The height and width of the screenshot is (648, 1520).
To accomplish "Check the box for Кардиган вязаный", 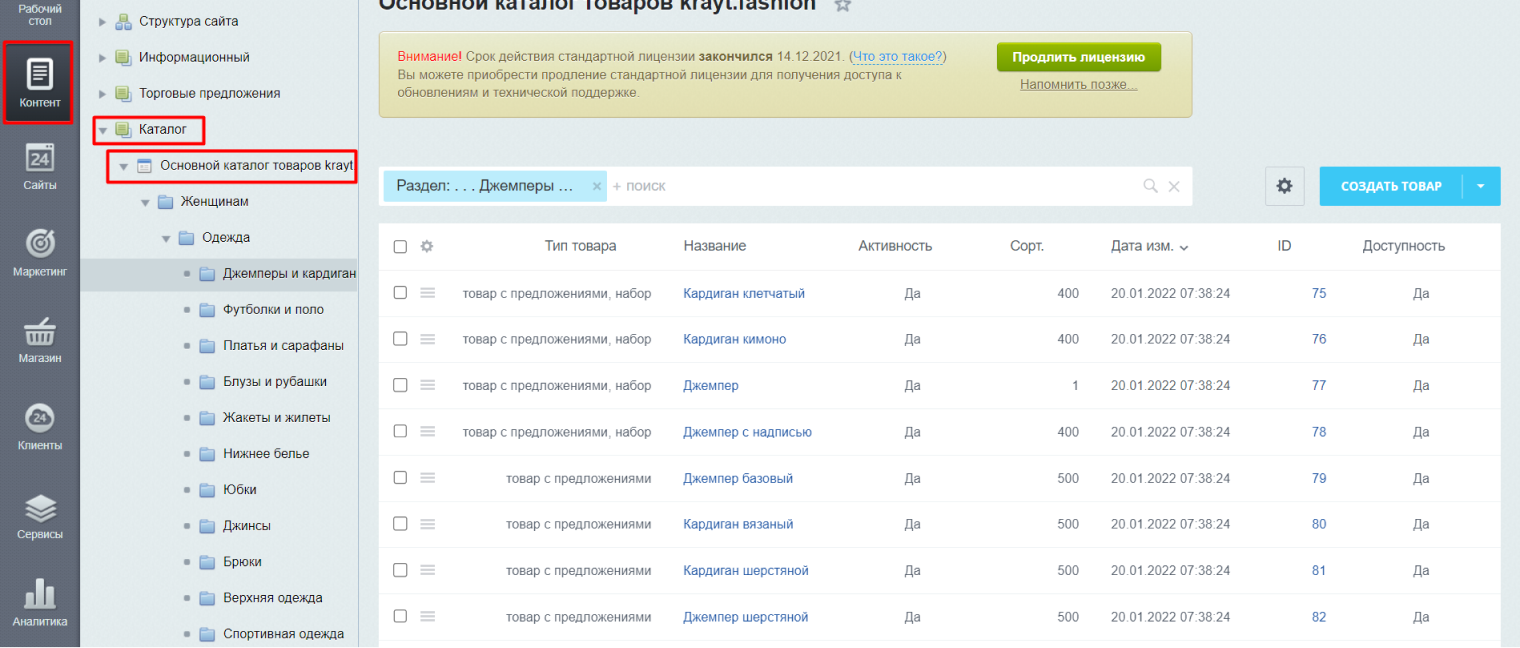I will pos(400,524).
